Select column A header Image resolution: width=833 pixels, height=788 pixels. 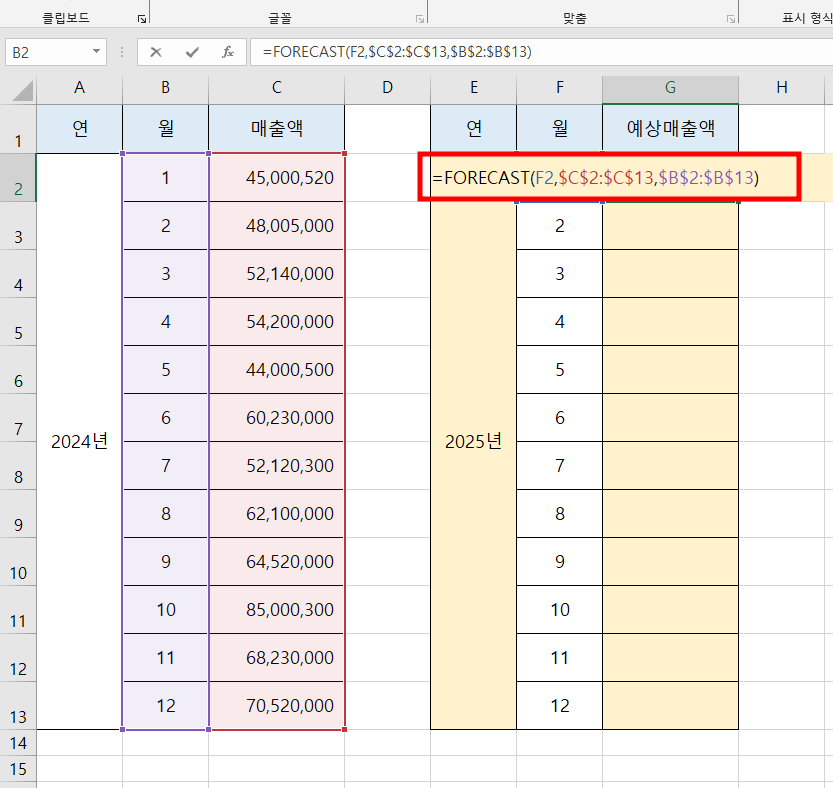point(79,88)
